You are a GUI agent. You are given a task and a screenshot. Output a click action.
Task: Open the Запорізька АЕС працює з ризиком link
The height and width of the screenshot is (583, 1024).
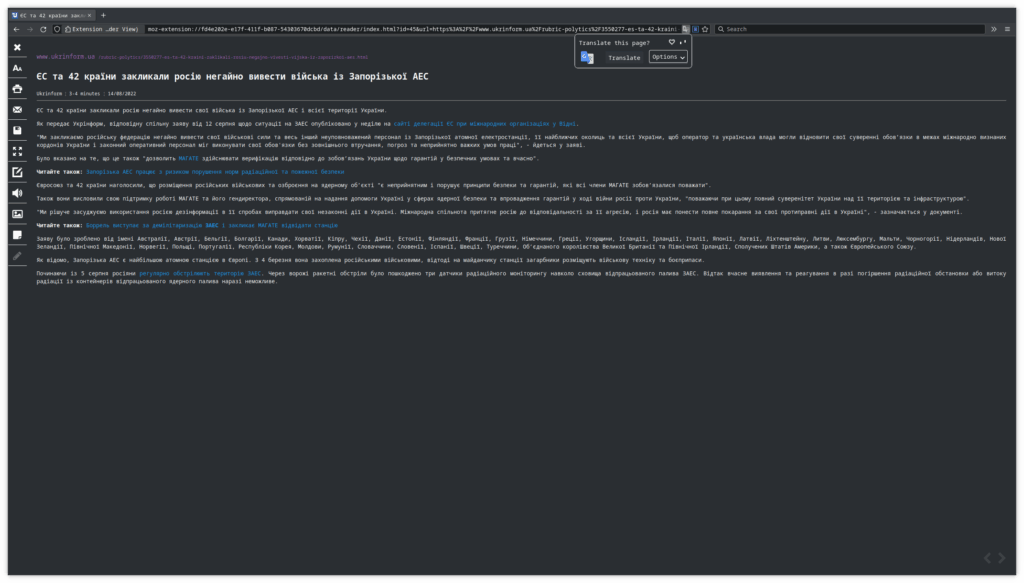[x=215, y=172]
